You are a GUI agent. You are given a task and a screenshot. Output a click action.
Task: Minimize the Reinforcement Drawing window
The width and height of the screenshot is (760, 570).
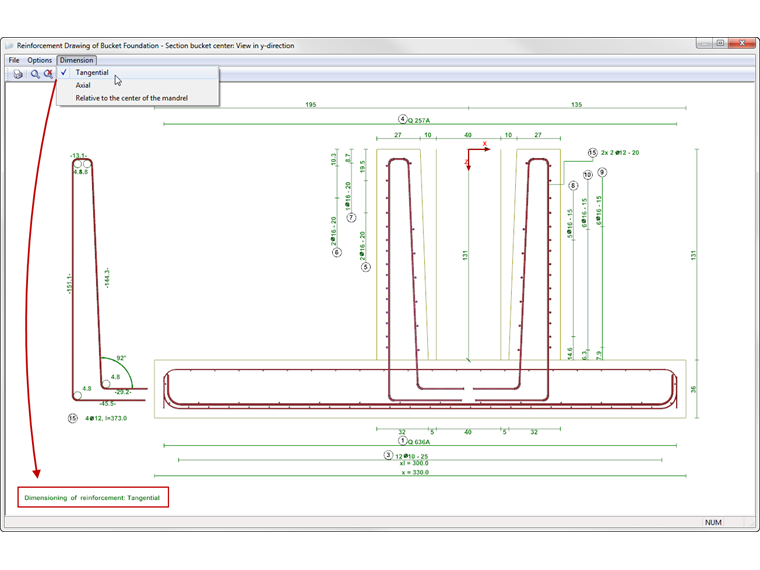click(704, 43)
